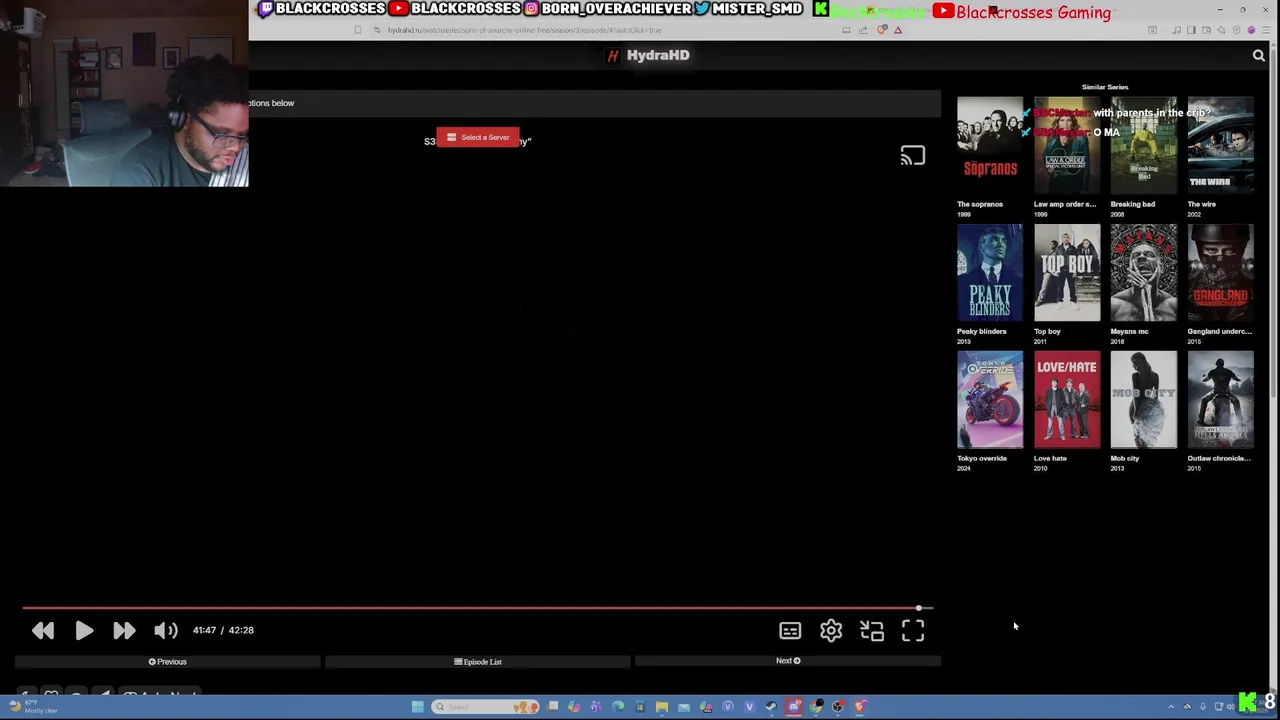This screenshot has height=720, width=1280.
Task: Open the Brave Rewards triangle icon
Action: tap(898, 30)
